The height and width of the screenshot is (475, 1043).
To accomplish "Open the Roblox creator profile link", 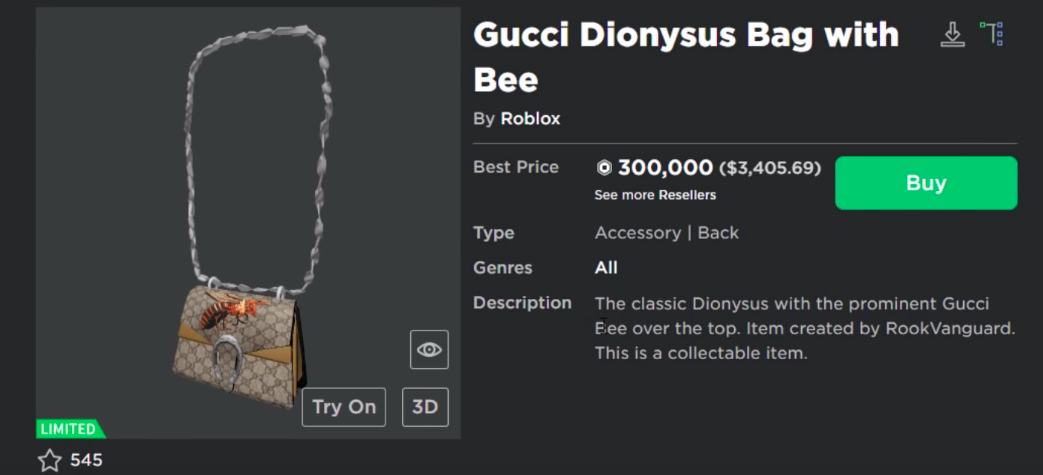I will coord(530,119).
